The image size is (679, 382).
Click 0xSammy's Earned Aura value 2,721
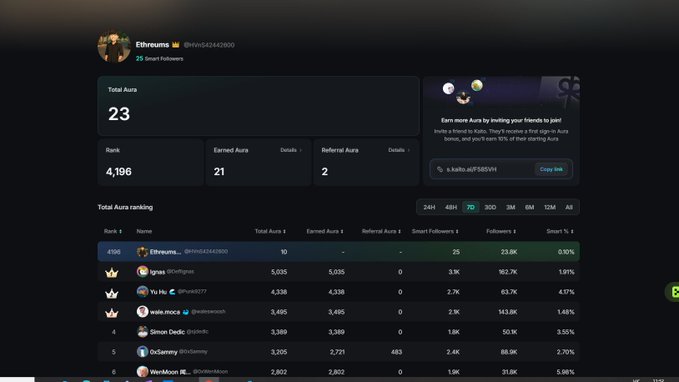click(337, 352)
